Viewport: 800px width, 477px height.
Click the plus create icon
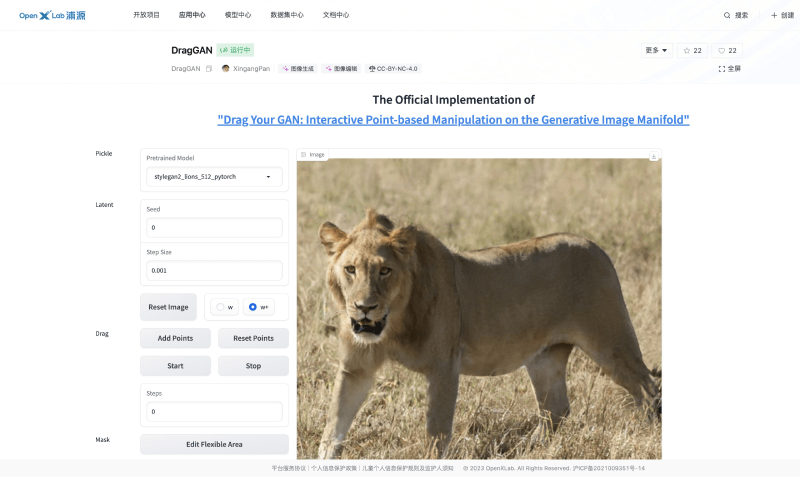pyautogui.click(x=774, y=15)
